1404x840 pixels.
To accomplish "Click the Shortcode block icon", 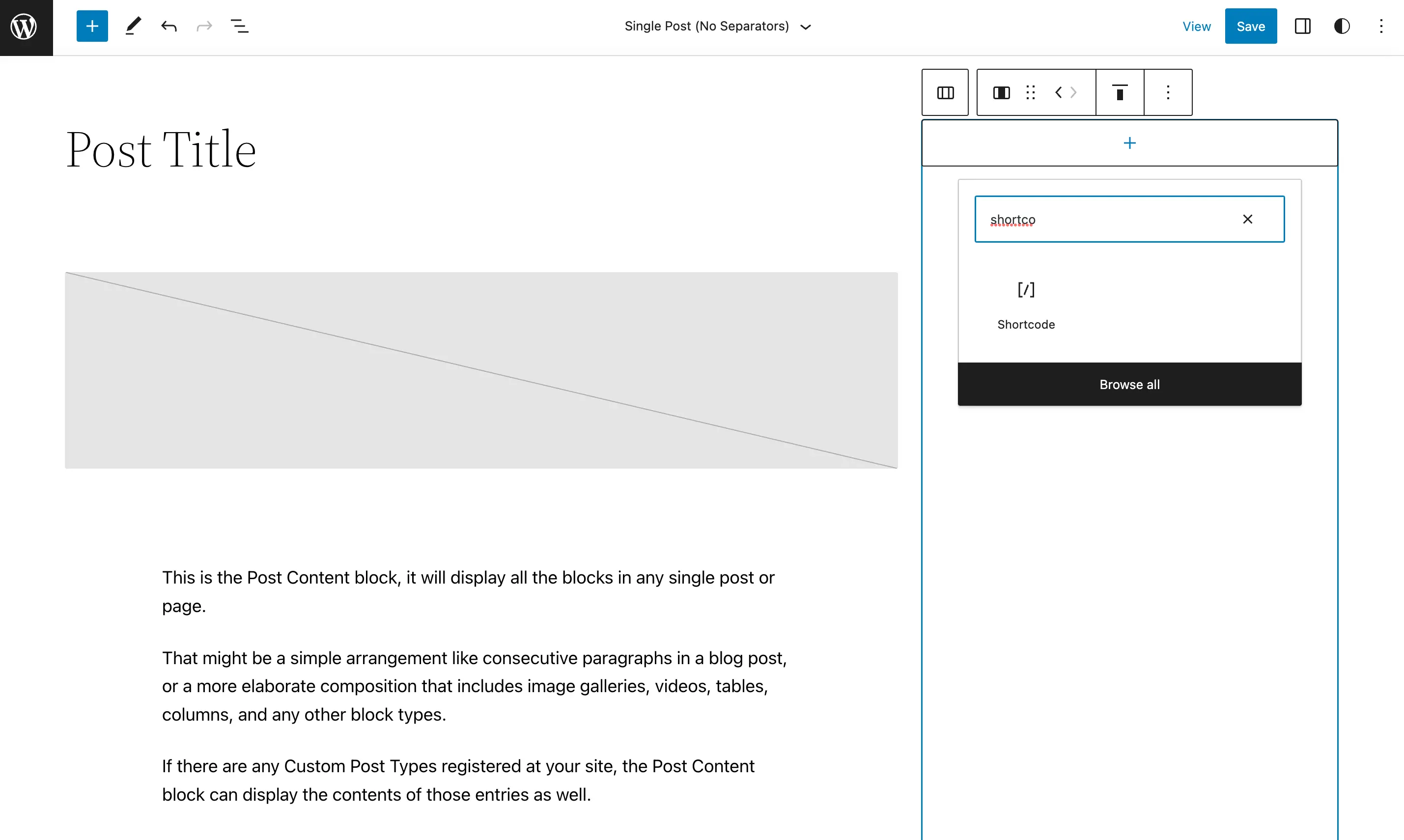I will [1026, 289].
